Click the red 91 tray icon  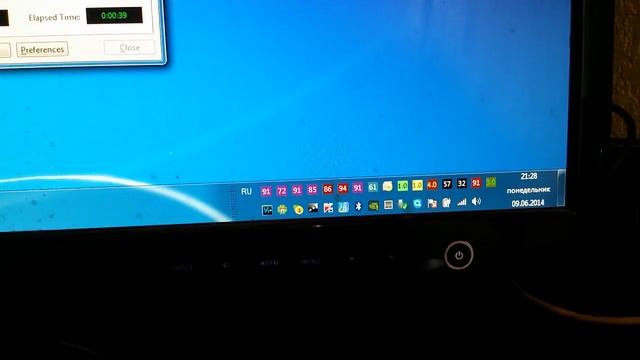pos(476,183)
